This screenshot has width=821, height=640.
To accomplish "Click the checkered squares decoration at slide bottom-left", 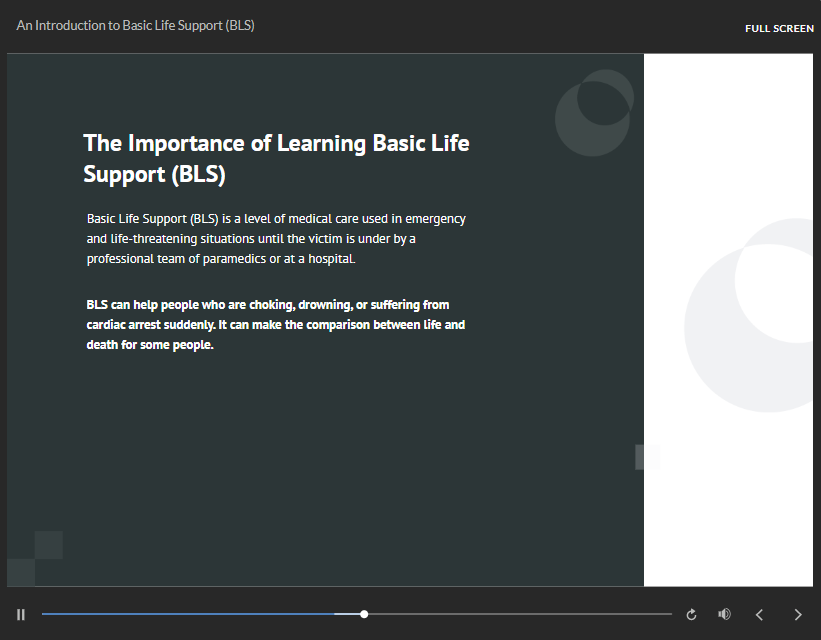I will tap(35, 558).
